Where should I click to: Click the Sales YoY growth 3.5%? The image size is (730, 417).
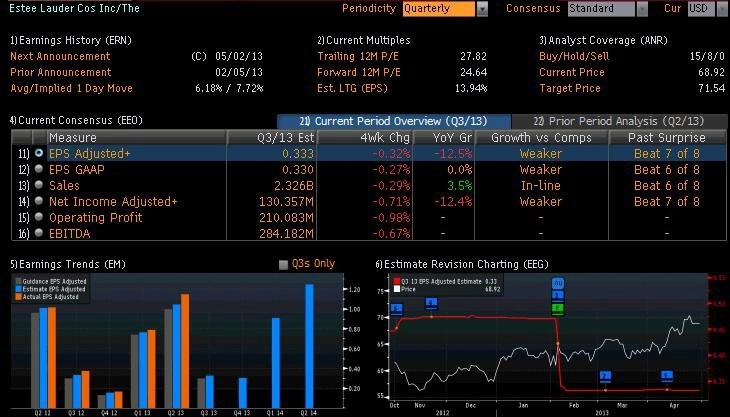pos(460,185)
